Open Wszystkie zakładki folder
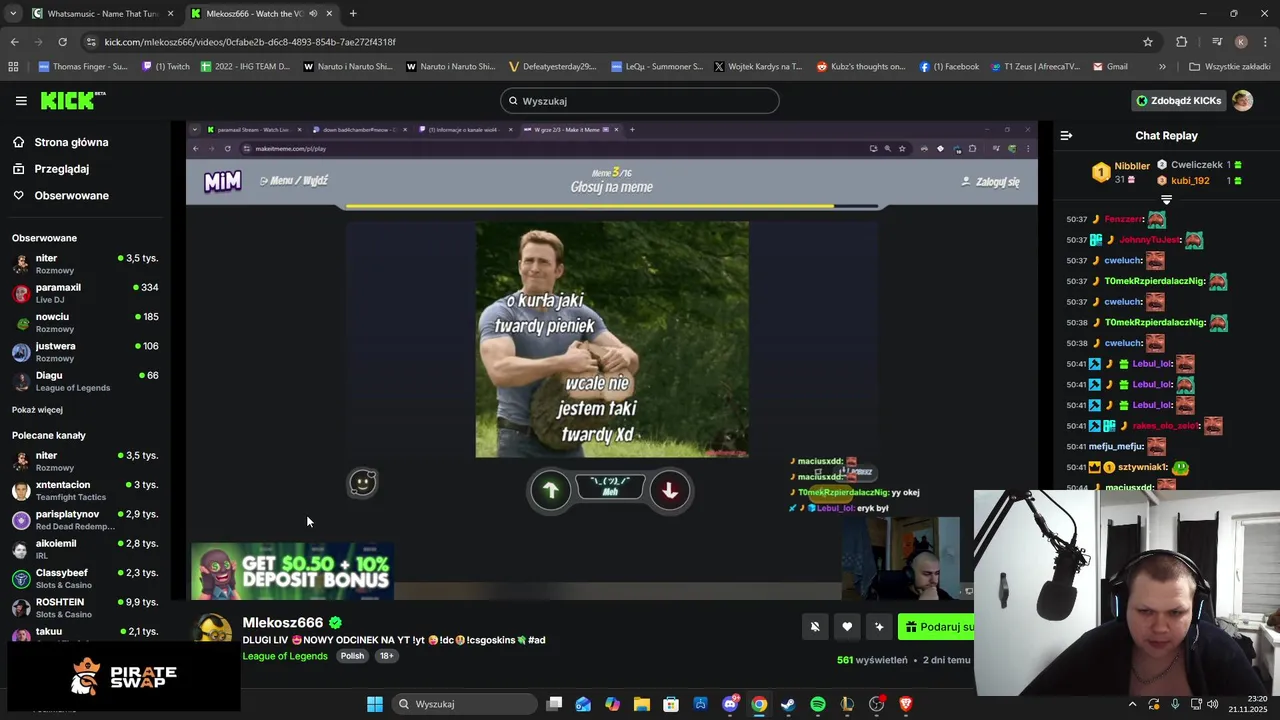This screenshot has height=720, width=1280. tap(1230, 67)
